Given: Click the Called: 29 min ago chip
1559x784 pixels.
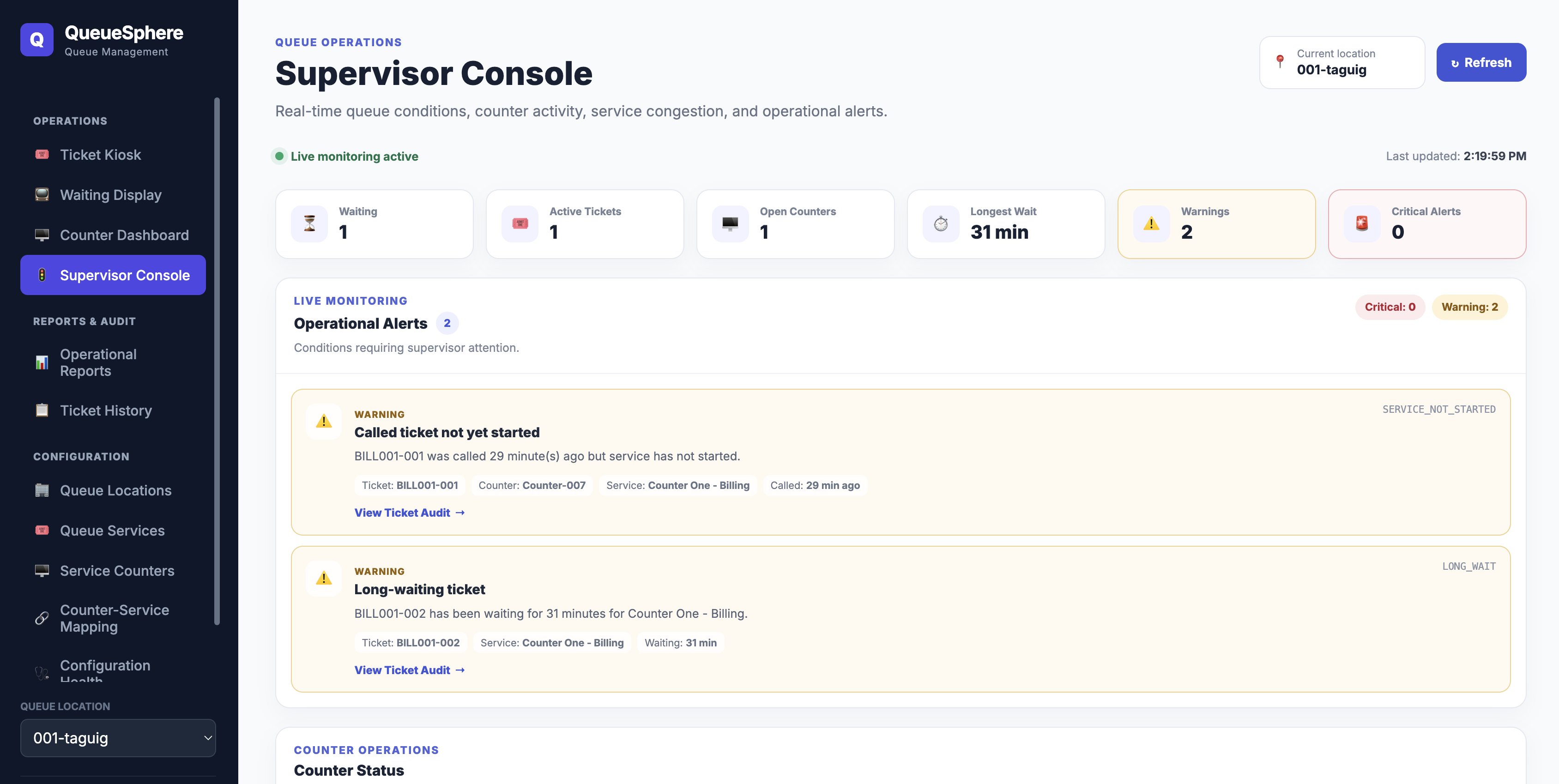Looking at the screenshot, I should [x=815, y=485].
